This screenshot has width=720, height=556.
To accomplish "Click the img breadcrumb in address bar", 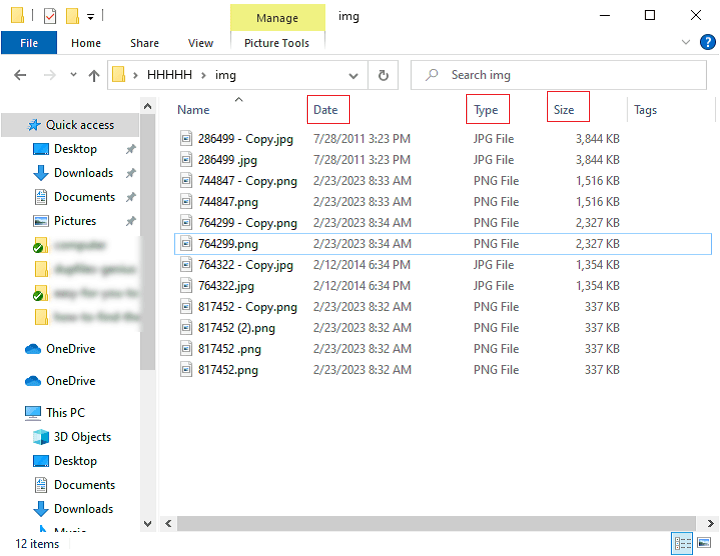I will point(225,75).
